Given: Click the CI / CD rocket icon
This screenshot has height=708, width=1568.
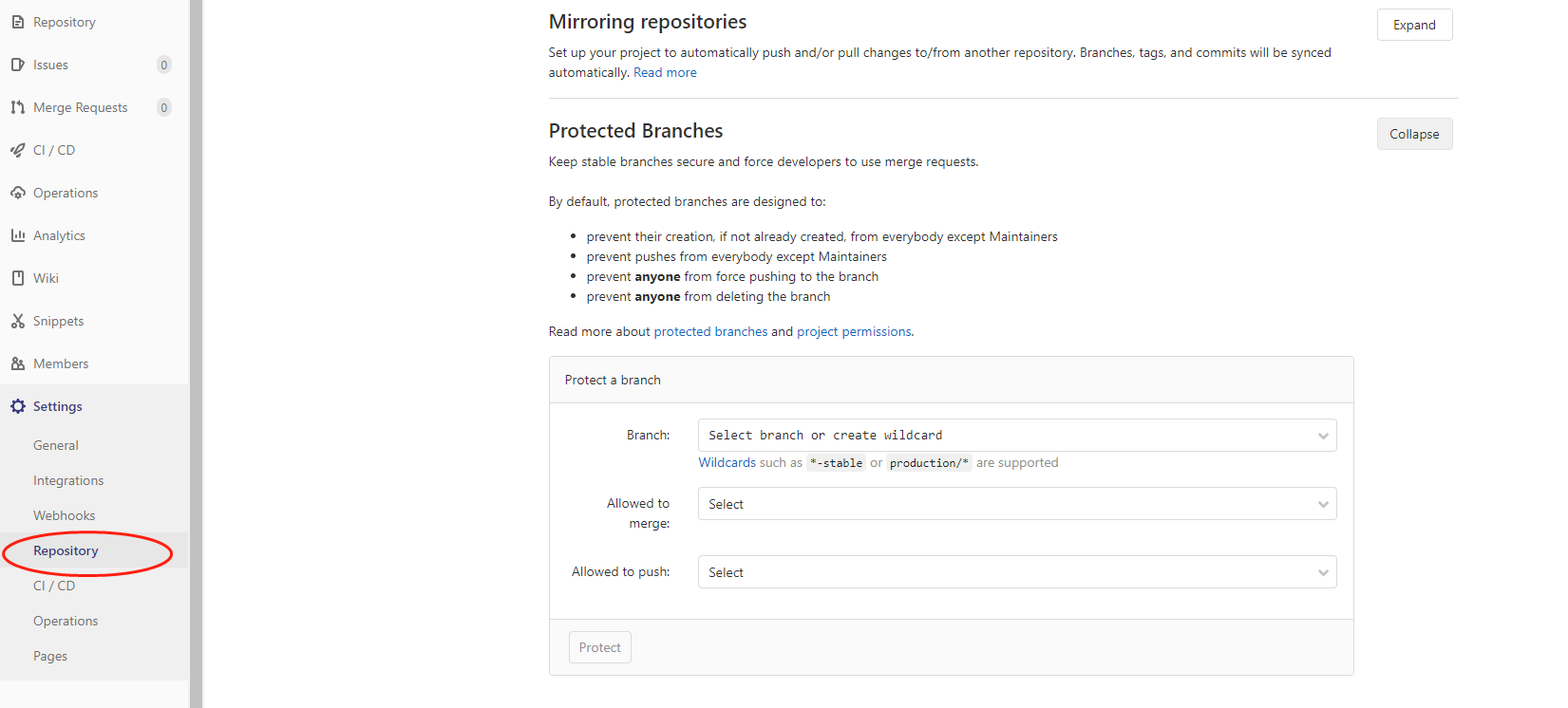Looking at the screenshot, I should coord(18,150).
